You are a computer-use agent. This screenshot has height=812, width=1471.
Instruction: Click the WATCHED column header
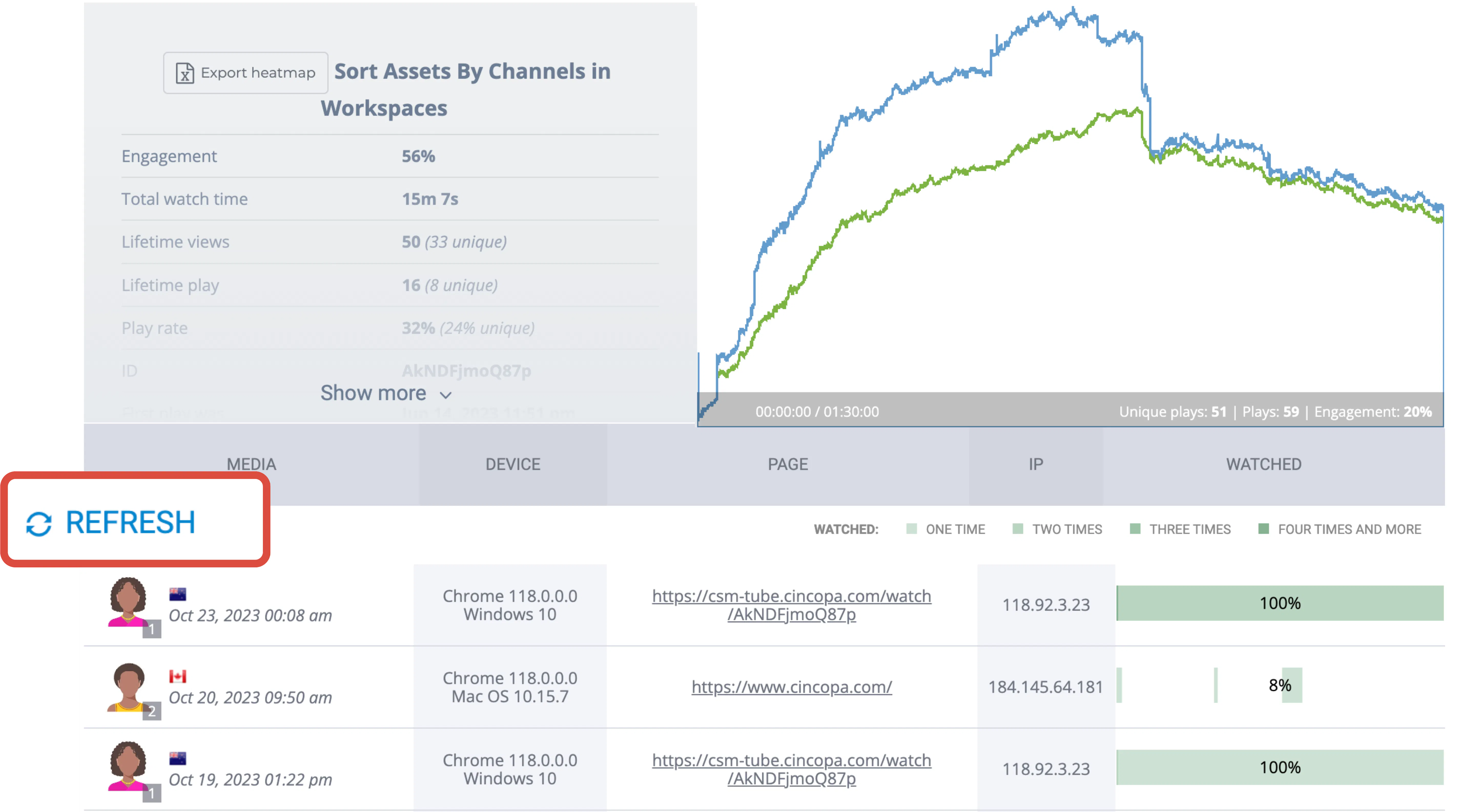(1263, 464)
